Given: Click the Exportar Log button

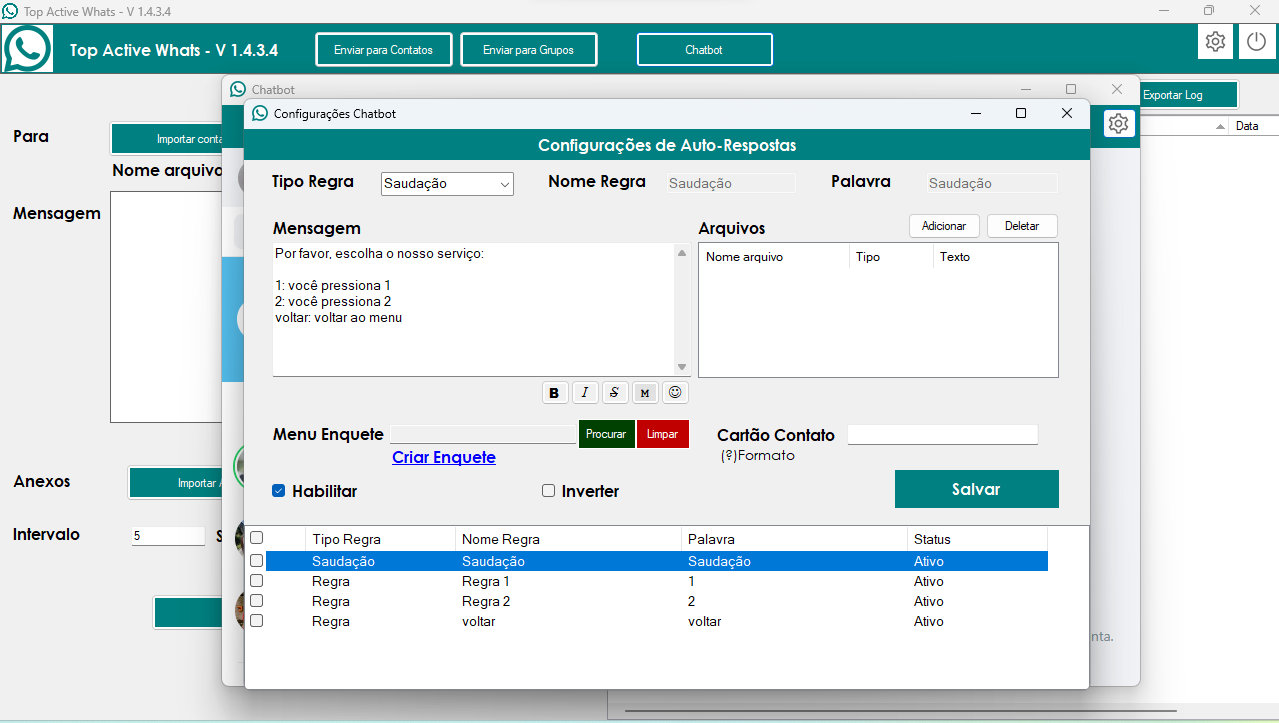Looking at the screenshot, I should (1189, 95).
